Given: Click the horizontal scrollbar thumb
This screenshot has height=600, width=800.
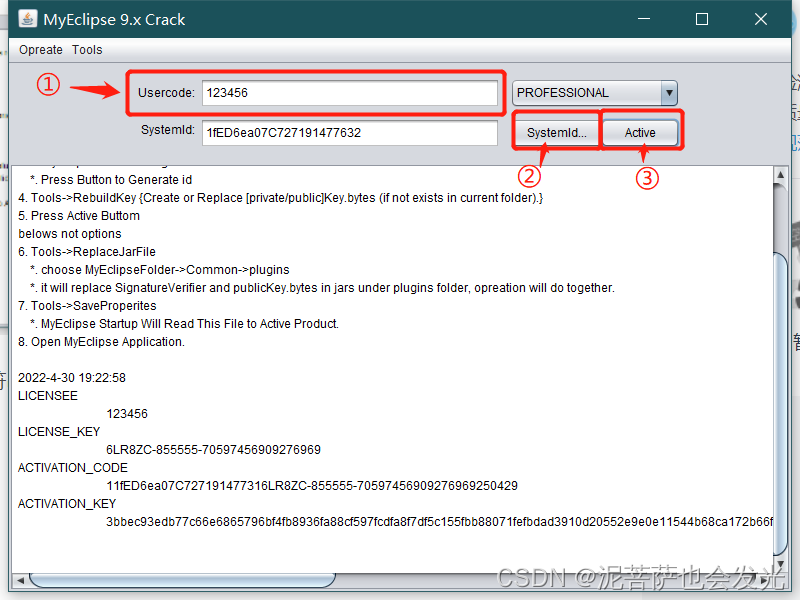Looking at the screenshot, I should 182,580.
